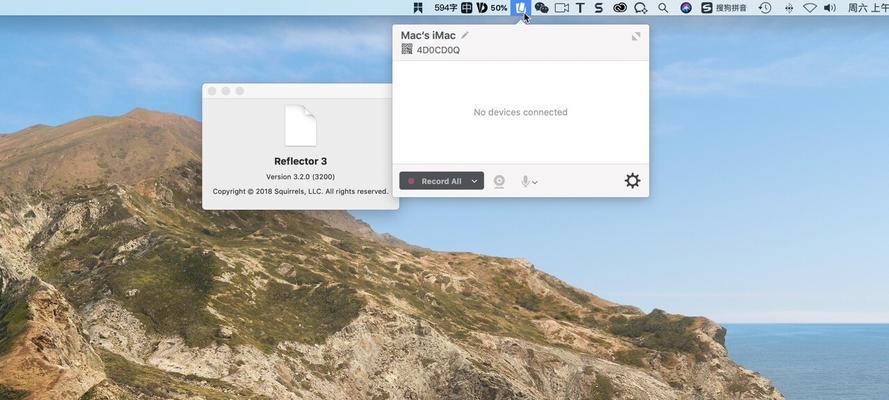Click the QR code icon beside 4D0CD0Q
The height and width of the screenshot is (400, 889).
(407, 49)
